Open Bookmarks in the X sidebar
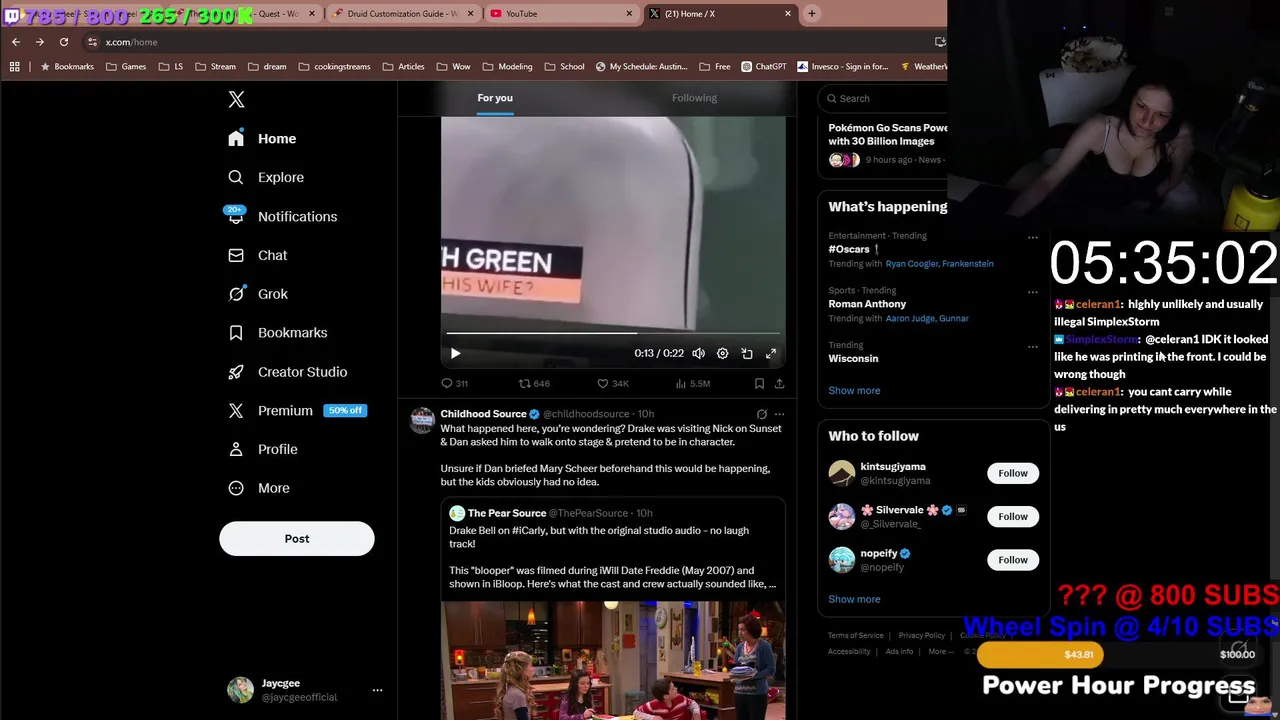This screenshot has width=1280, height=720. (x=277, y=333)
